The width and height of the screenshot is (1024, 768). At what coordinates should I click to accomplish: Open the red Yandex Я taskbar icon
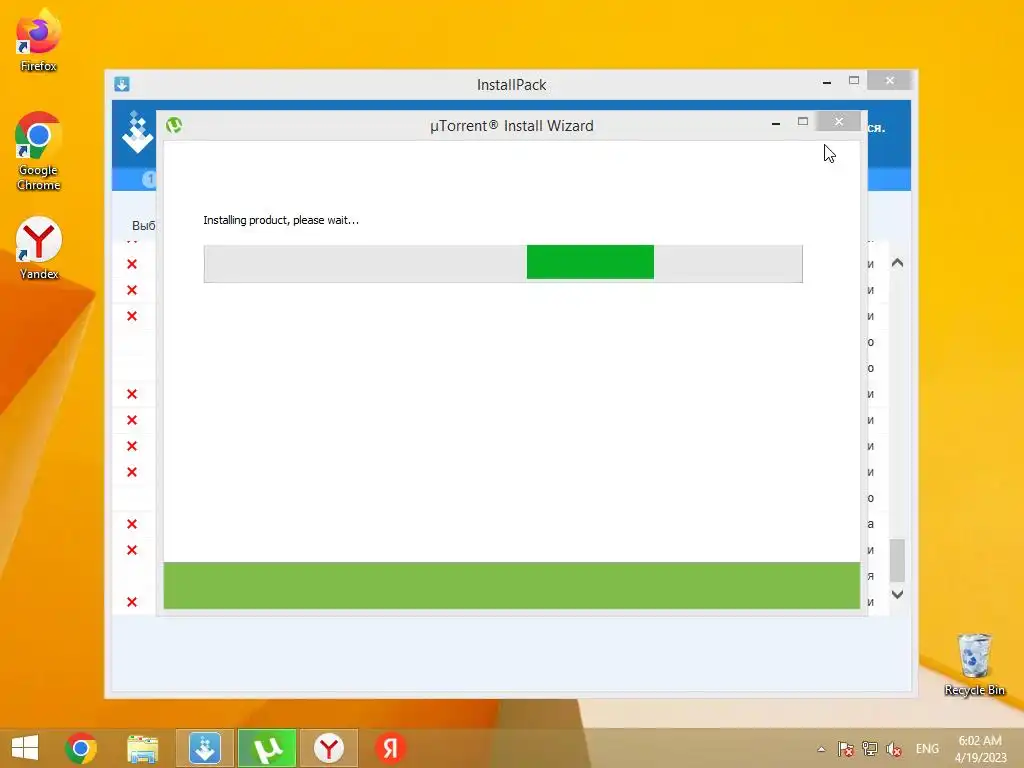tap(390, 748)
